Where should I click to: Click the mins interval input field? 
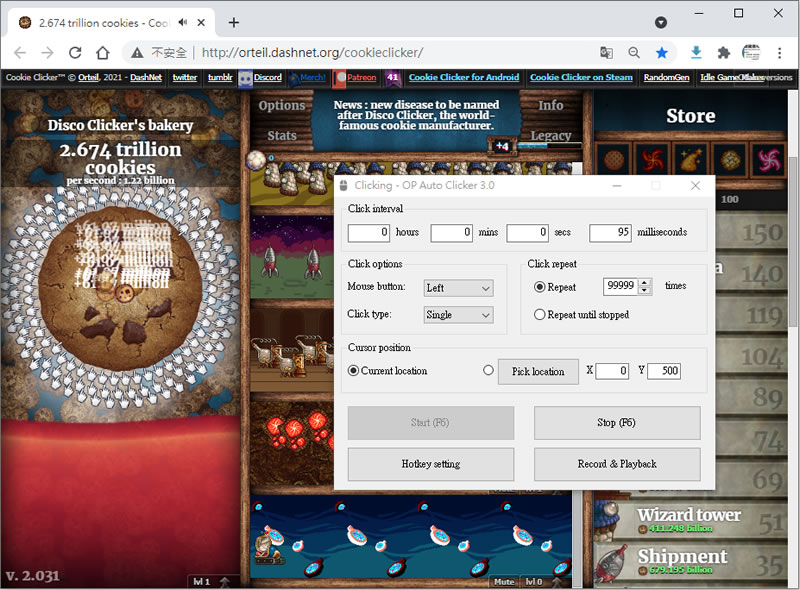click(x=452, y=233)
